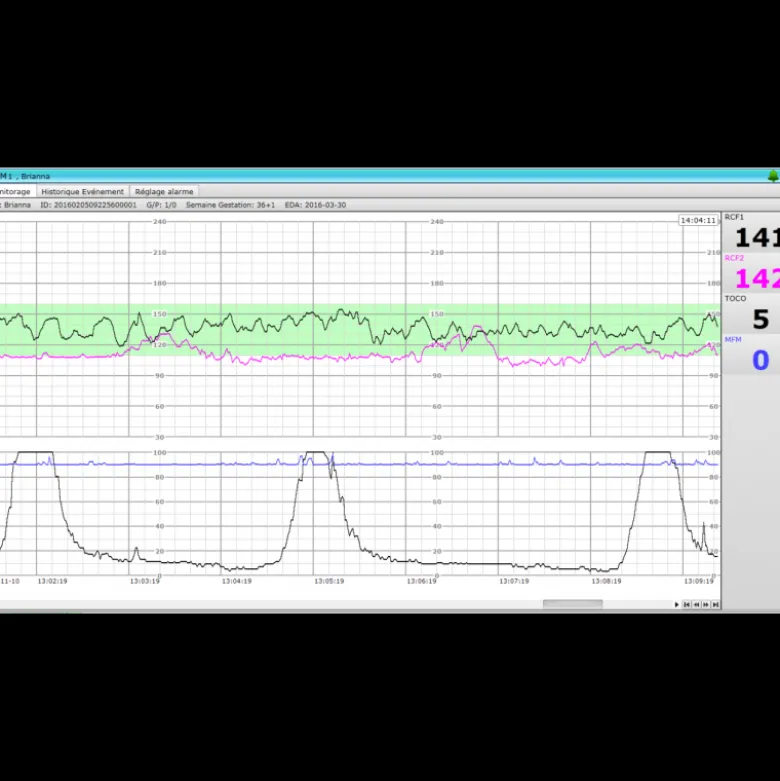This screenshot has height=781, width=780.
Task: Select the magenta RCF2 value 142
Action: (757, 278)
